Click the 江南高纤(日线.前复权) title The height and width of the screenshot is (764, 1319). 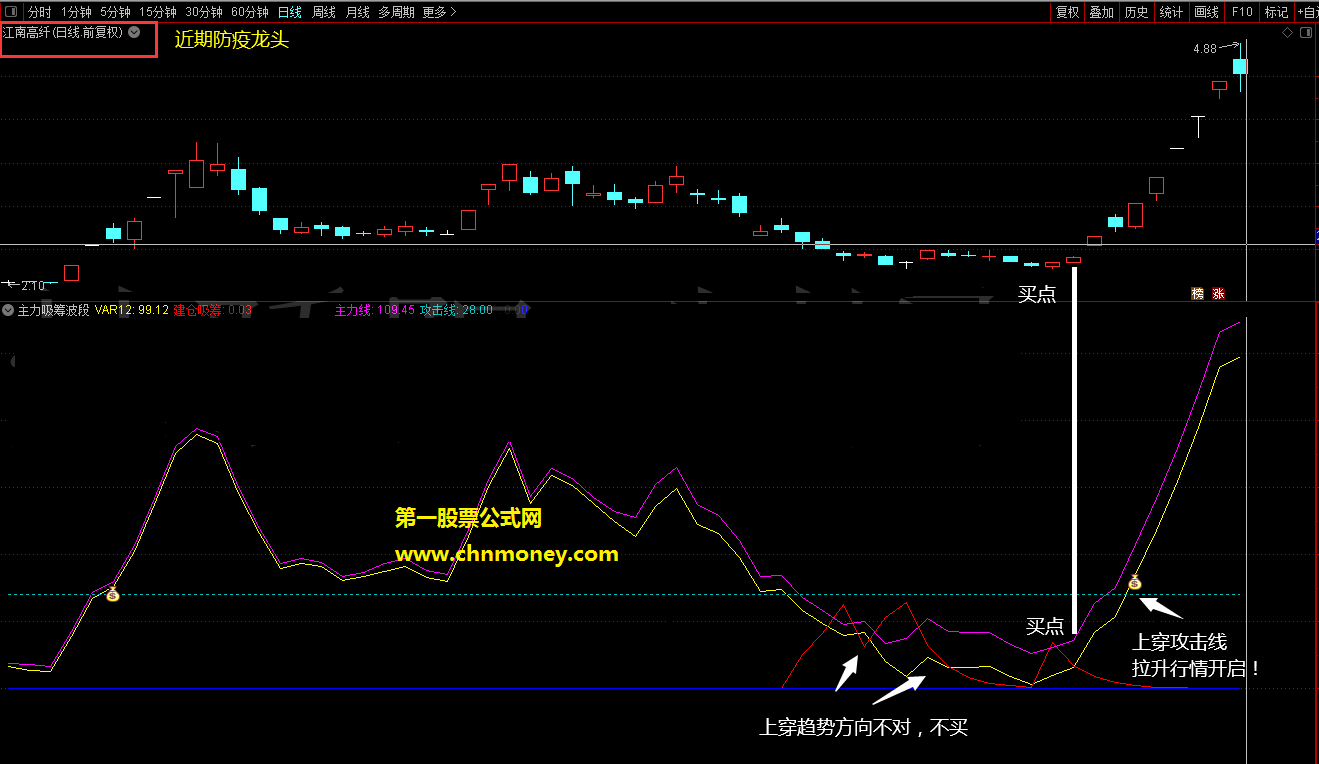tap(62, 32)
